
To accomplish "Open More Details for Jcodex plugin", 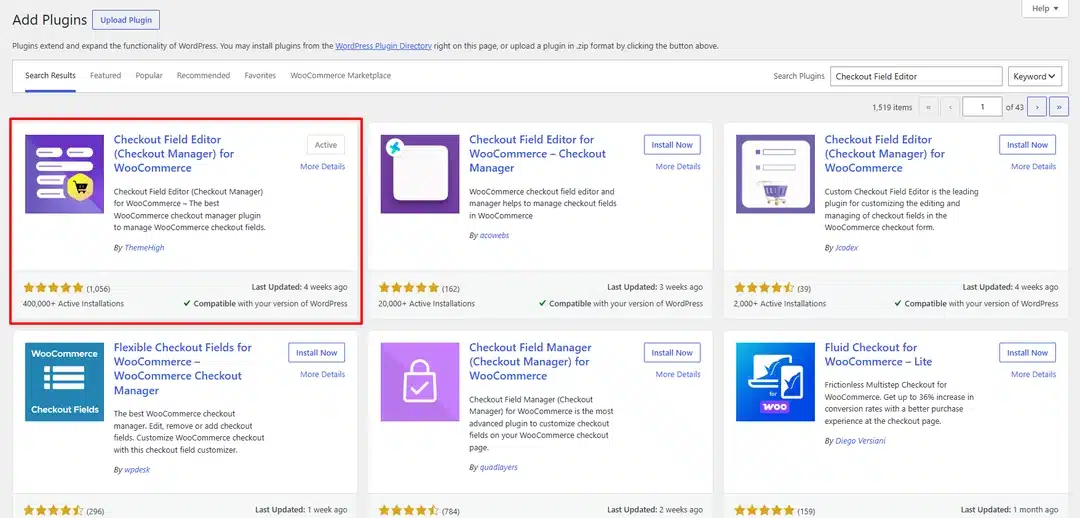I will [1033, 167].
